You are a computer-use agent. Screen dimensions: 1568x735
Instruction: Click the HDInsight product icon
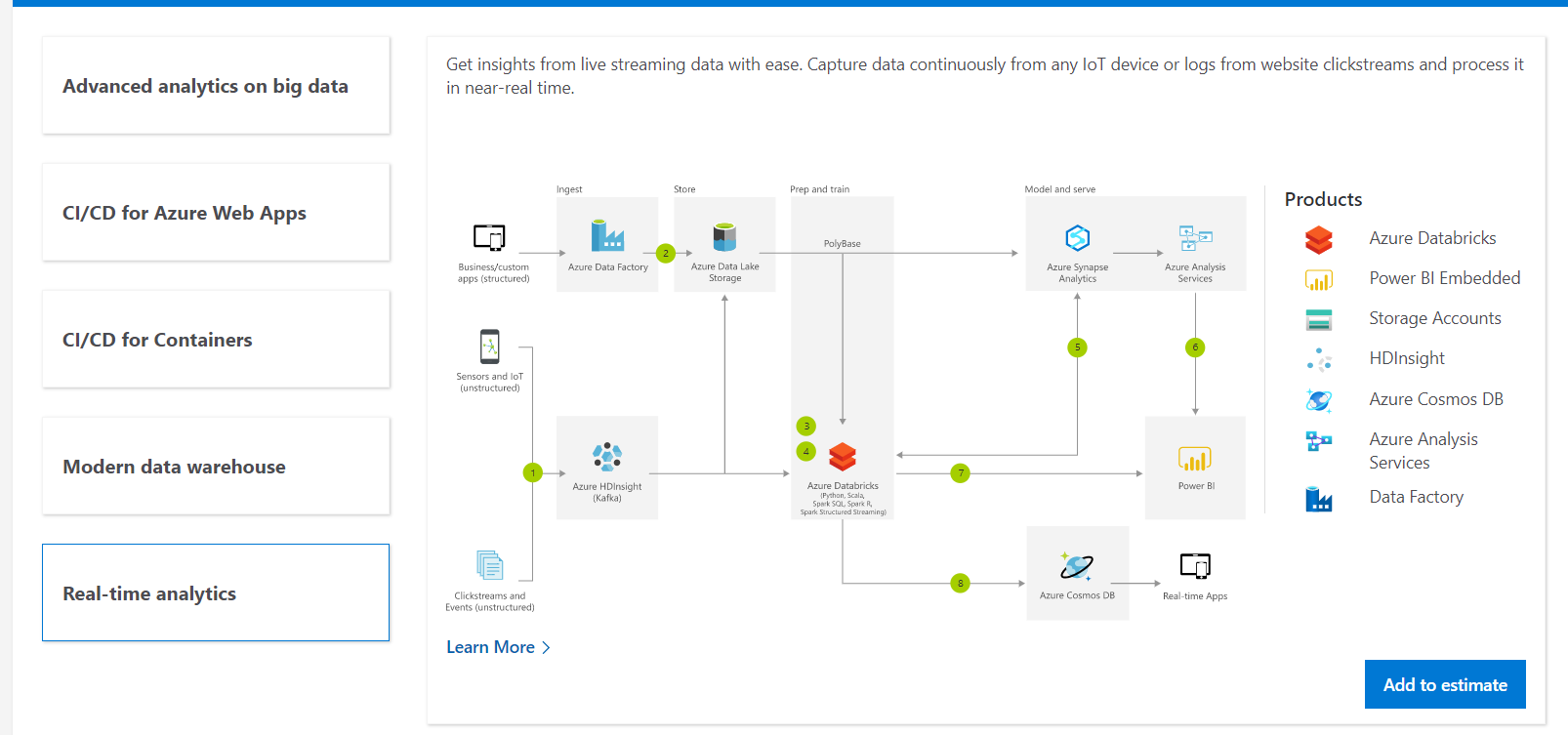pos(1319,360)
